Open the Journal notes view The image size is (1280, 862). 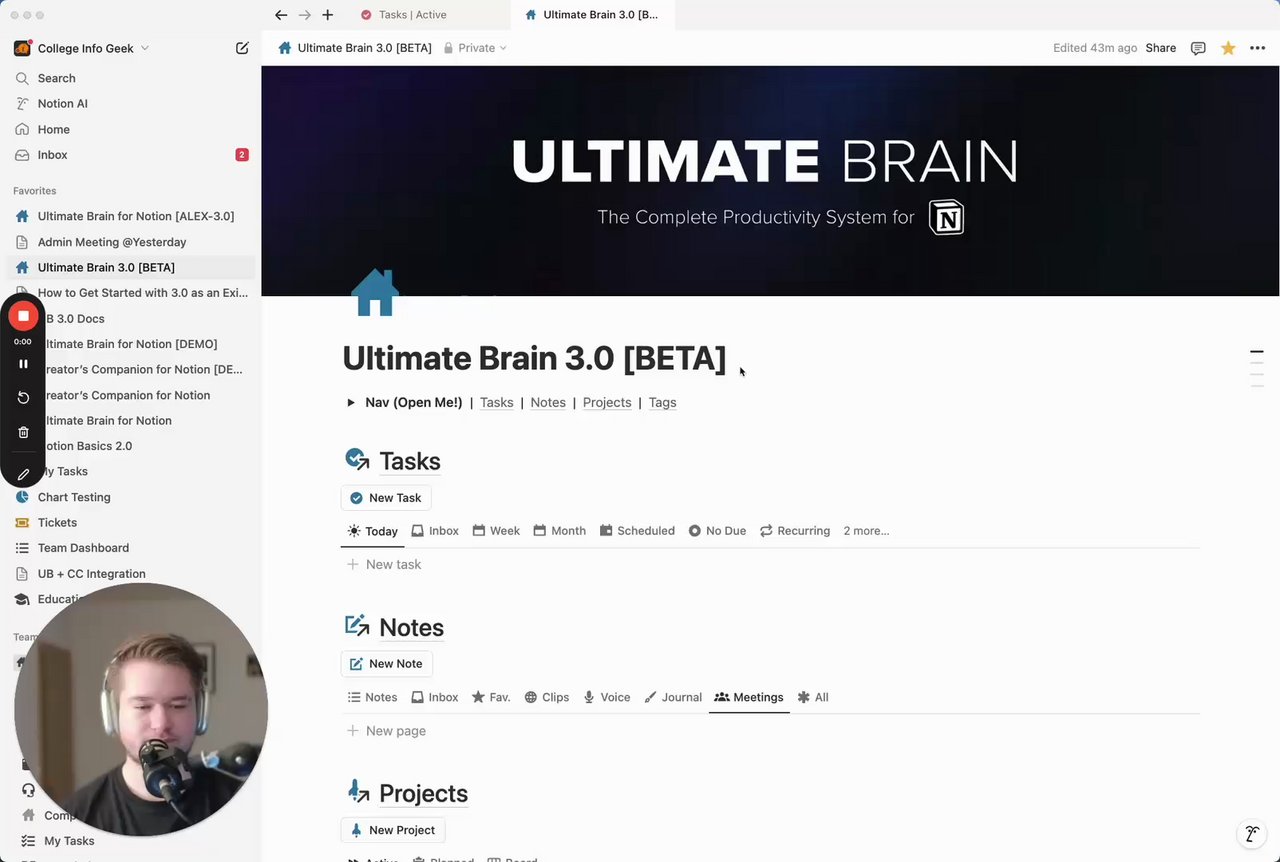[673, 697]
